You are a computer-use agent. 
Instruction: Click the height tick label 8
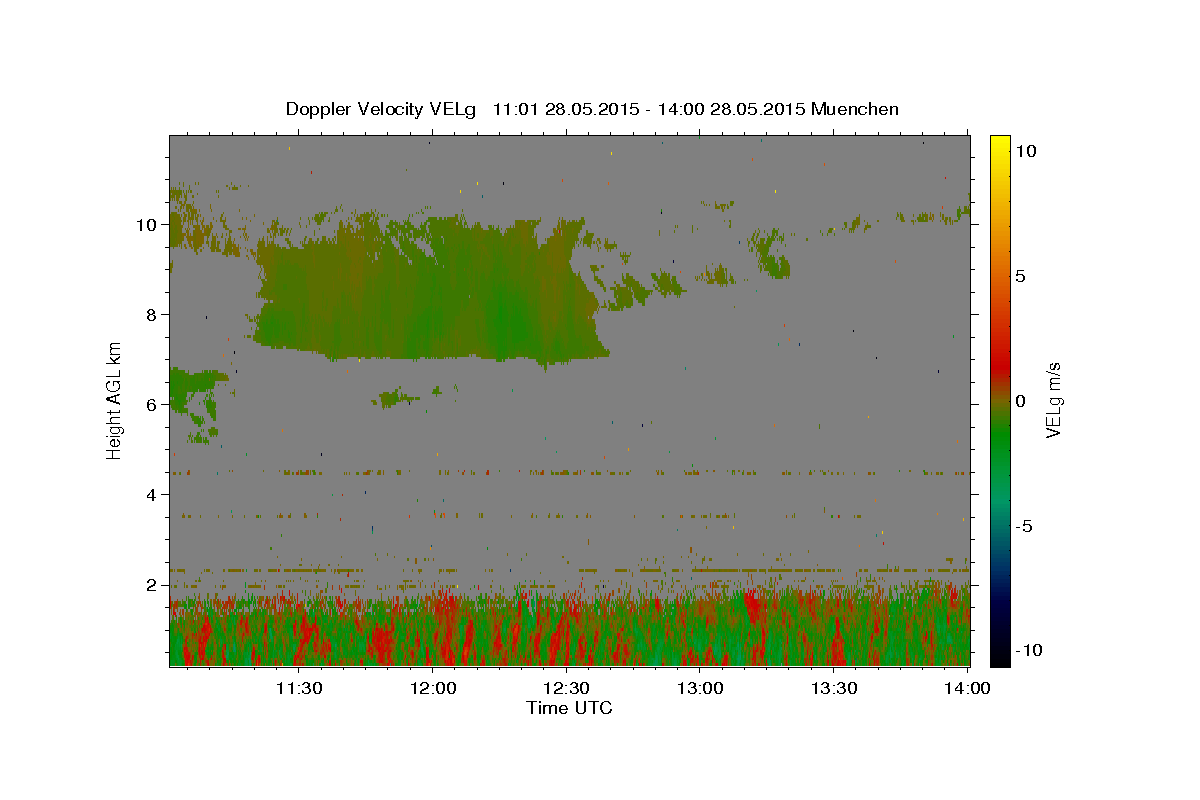click(151, 315)
